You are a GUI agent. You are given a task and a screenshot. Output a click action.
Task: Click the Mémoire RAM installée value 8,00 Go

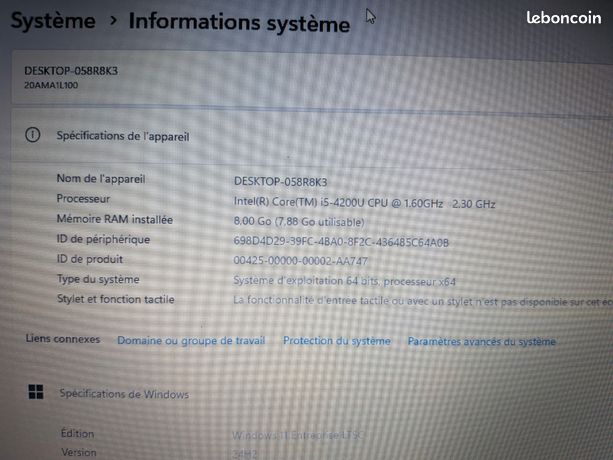pyautogui.click(x=299, y=222)
